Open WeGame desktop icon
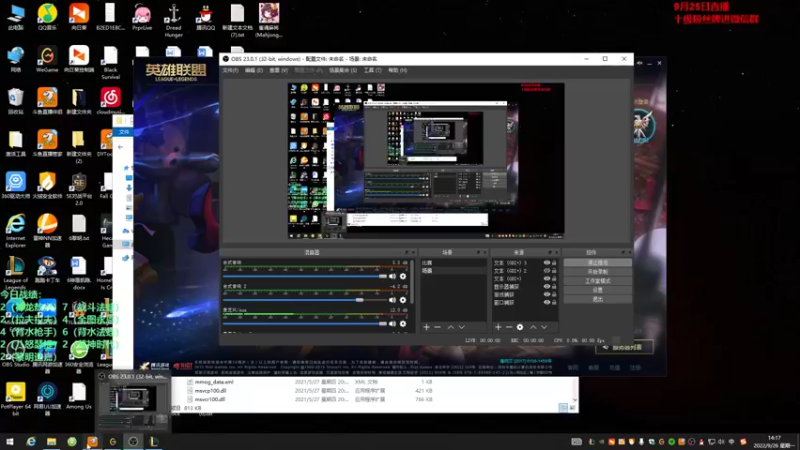 click(x=47, y=59)
